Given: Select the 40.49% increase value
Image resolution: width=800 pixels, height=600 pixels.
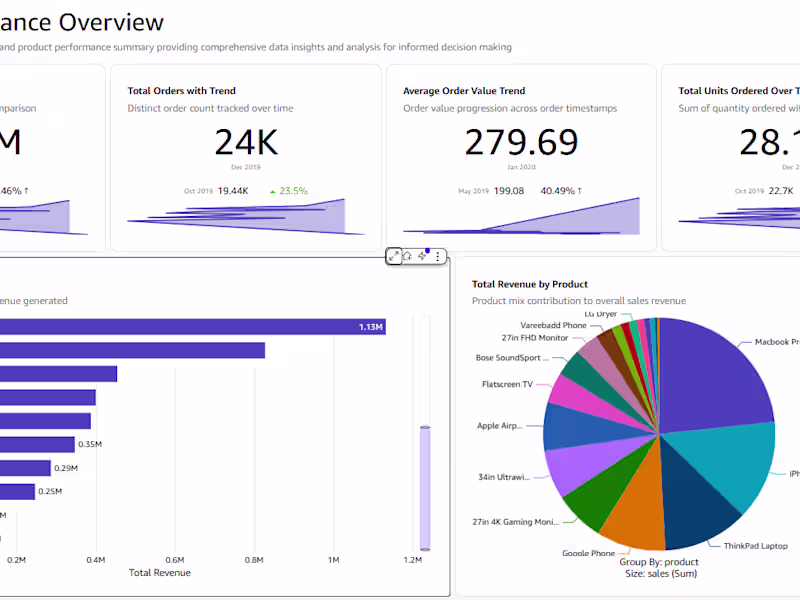Looking at the screenshot, I should coord(561,191).
